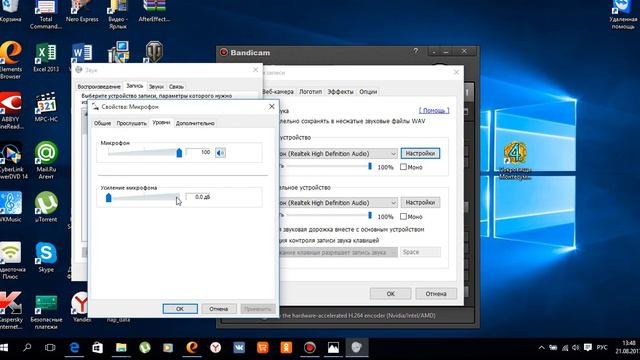Open Elements Browser desktop icon
The image size is (640, 360).
11,60
